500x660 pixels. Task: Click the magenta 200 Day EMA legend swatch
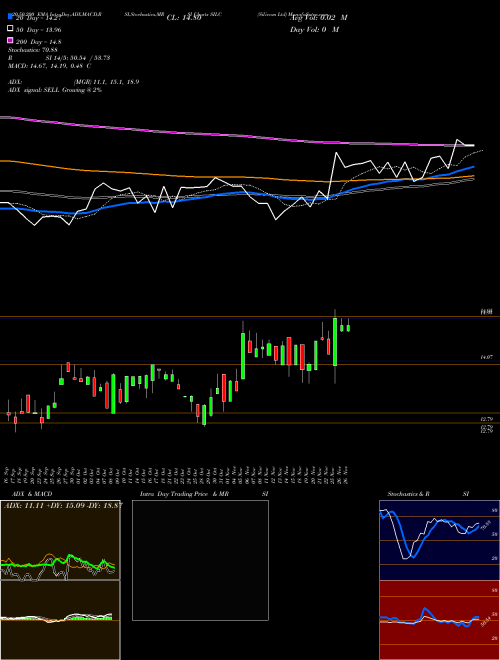(x=10, y=40)
